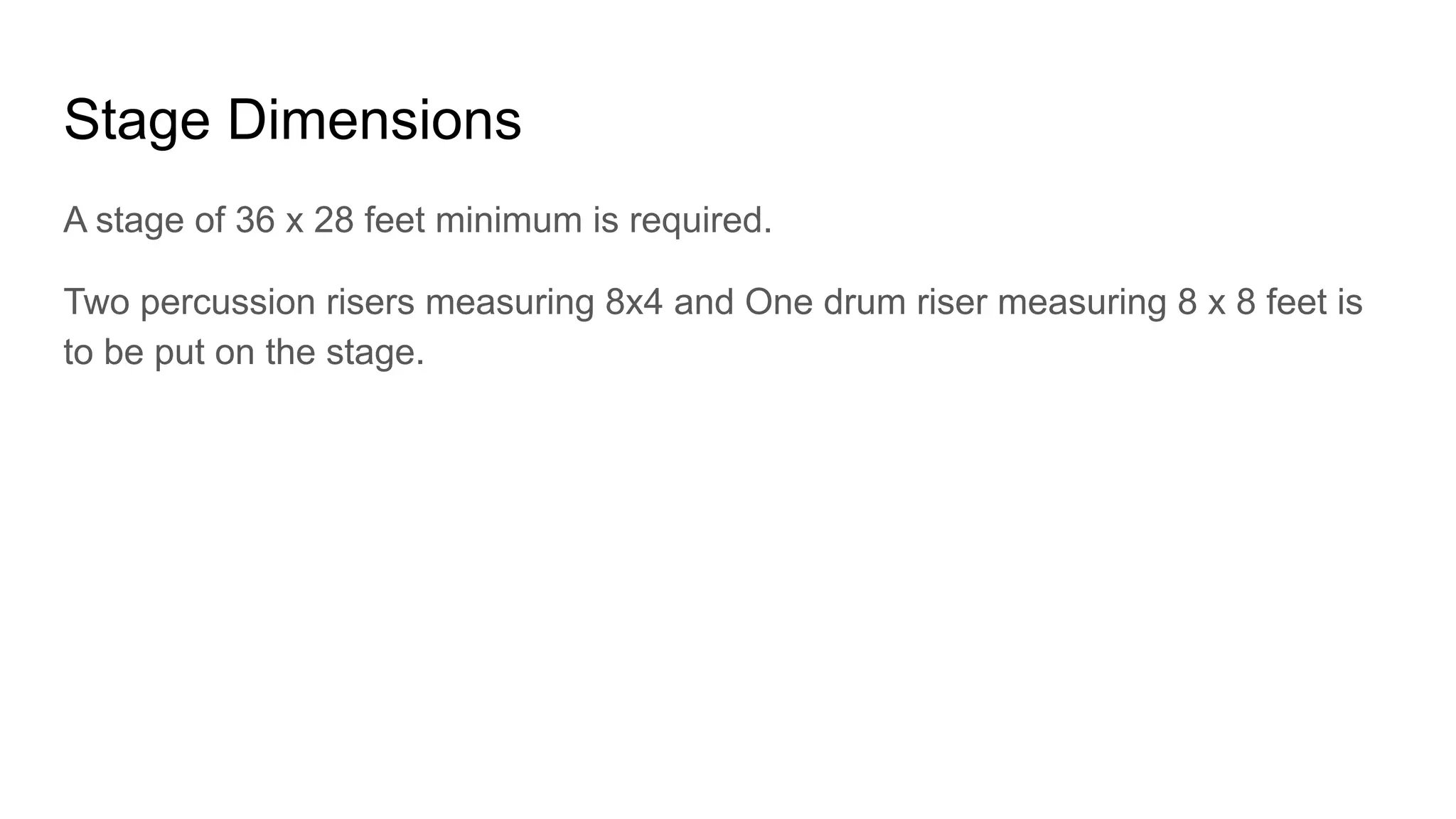1456x819 pixels.
Task: Click the word 'Two' starting second paragraph
Action: tap(97, 301)
